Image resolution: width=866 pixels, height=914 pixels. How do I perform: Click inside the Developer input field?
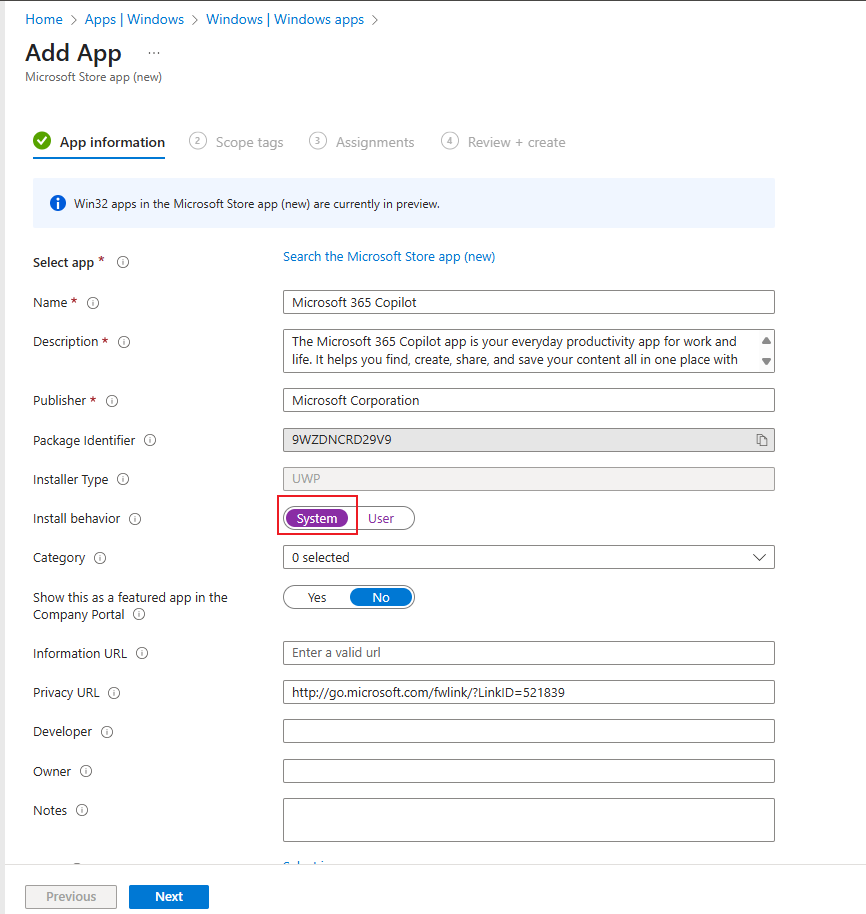click(528, 731)
